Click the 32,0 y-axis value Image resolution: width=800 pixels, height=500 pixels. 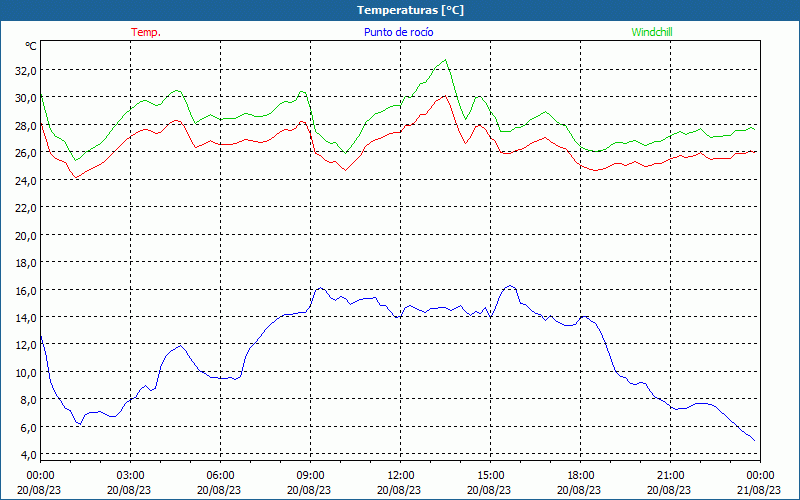[x=26, y=71]
